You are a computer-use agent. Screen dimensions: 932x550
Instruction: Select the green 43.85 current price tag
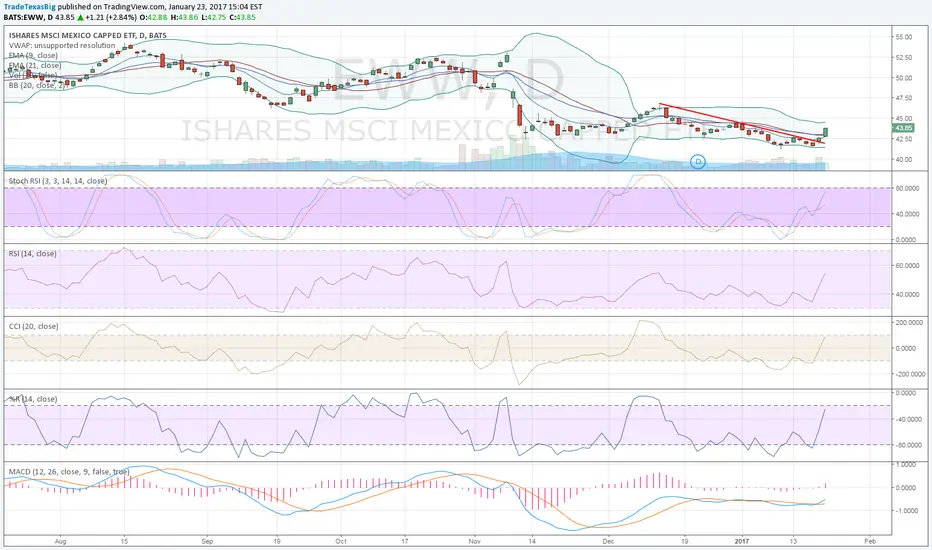pos(903,128)
